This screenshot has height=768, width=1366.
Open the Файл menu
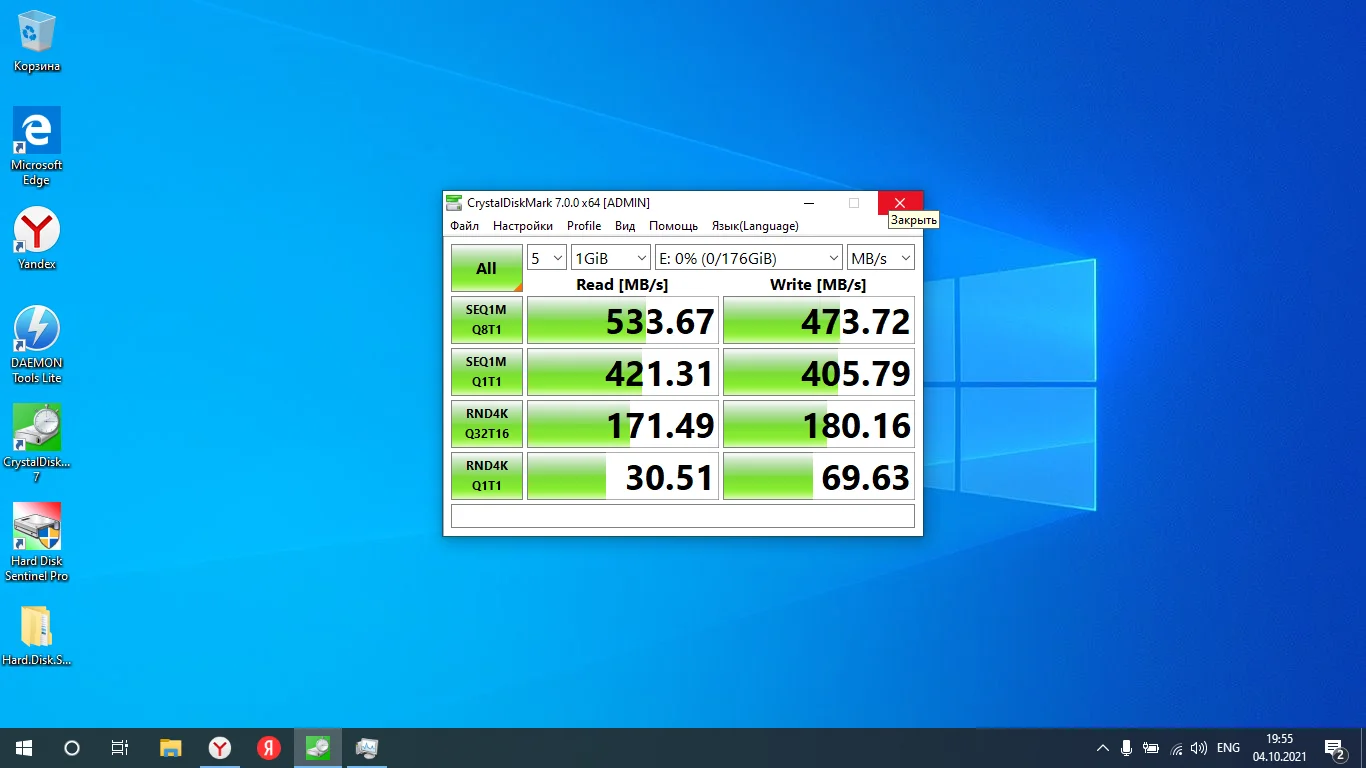pos(465,226)
